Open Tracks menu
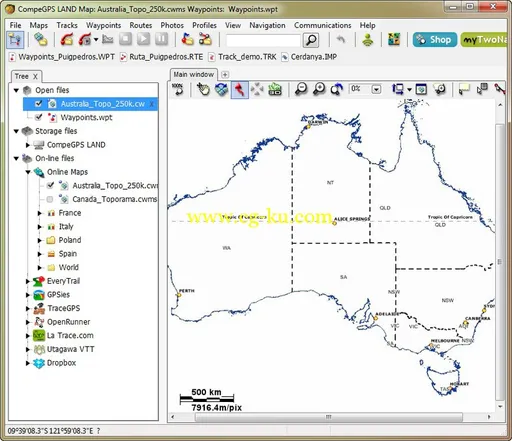This screenshot has width=512, height=441. click(x=67, y=25)
